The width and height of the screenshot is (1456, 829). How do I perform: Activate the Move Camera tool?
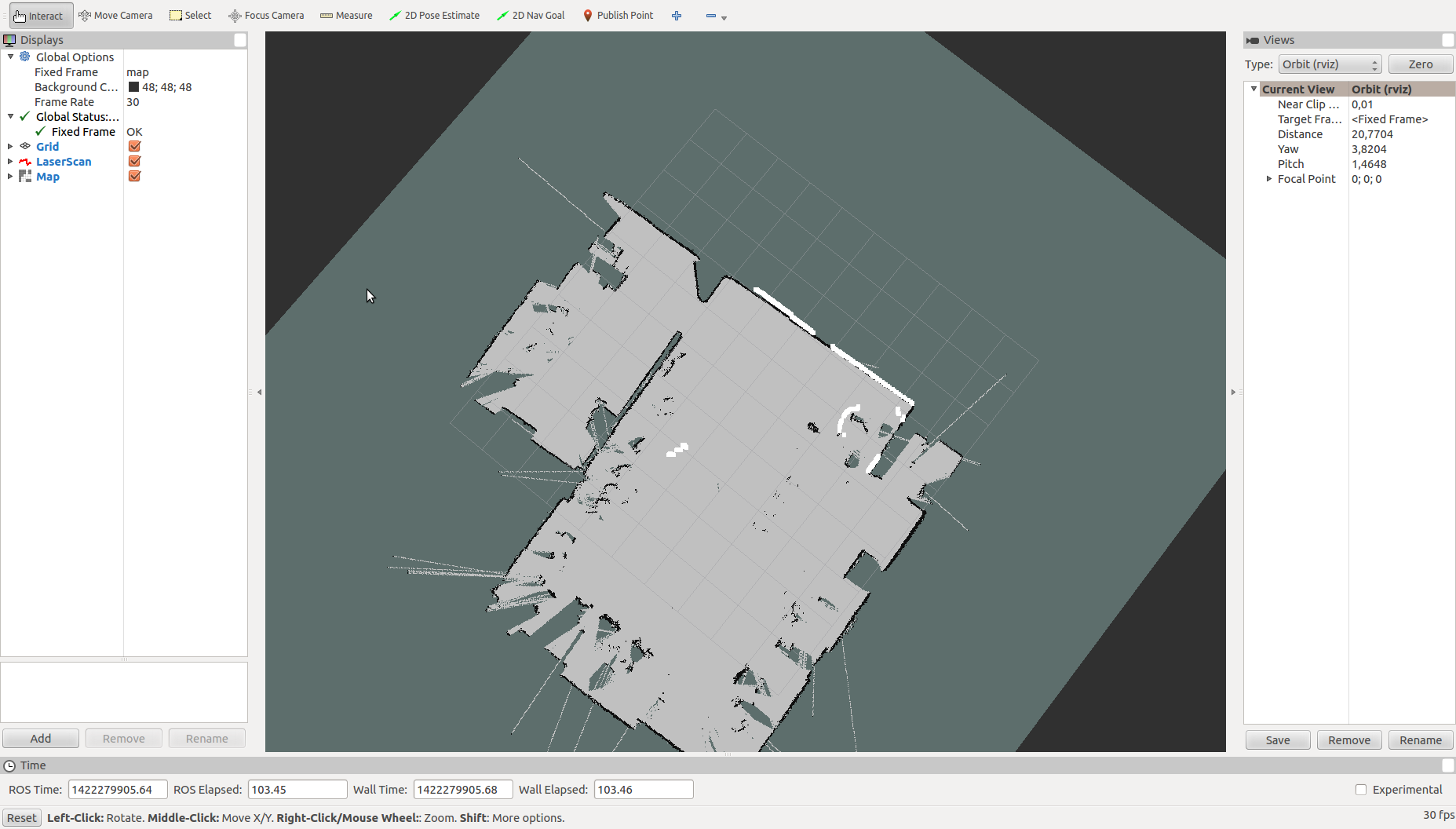pyautogui.click(x=115, y=15)
